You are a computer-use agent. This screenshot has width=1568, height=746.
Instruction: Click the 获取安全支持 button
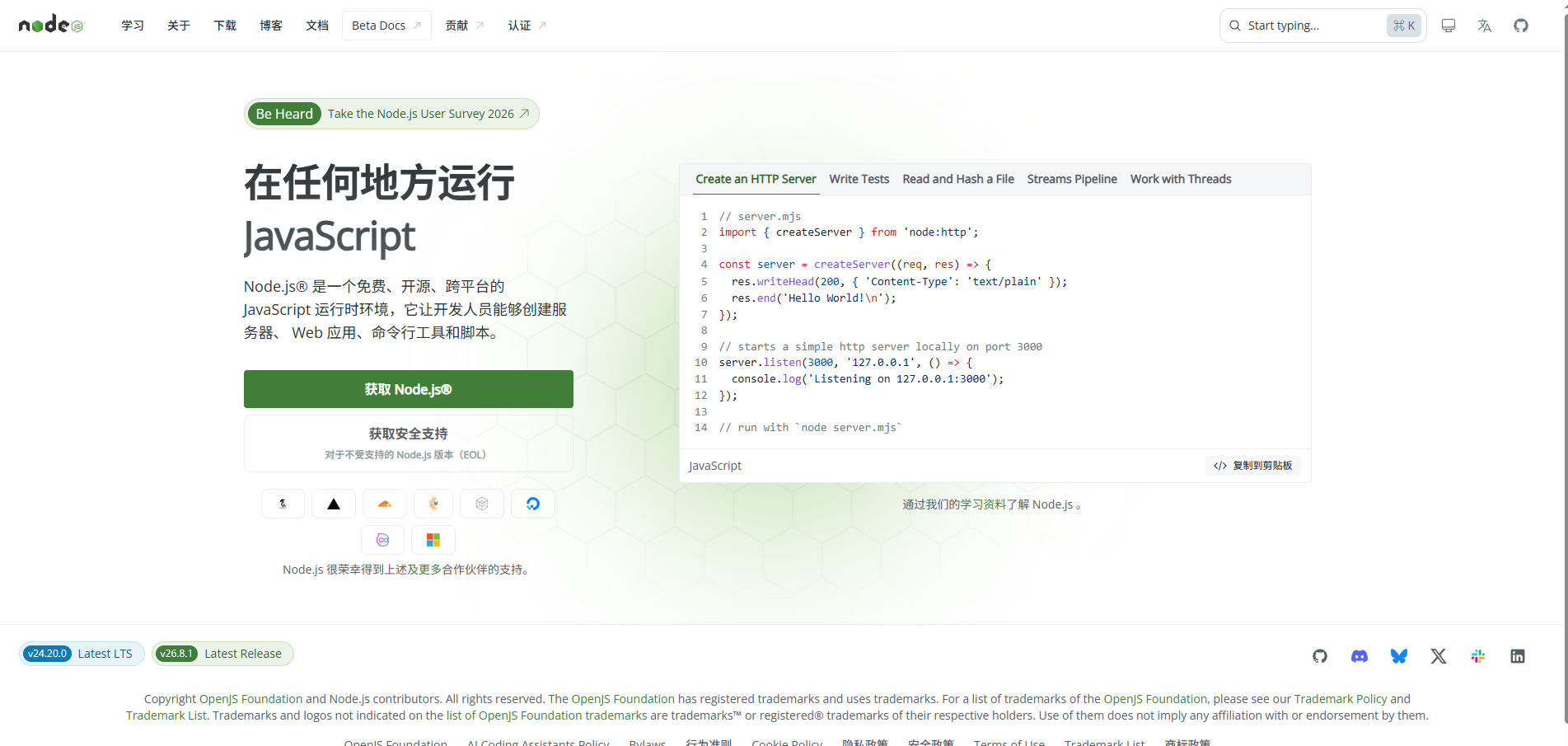click(x=409, y=443)
